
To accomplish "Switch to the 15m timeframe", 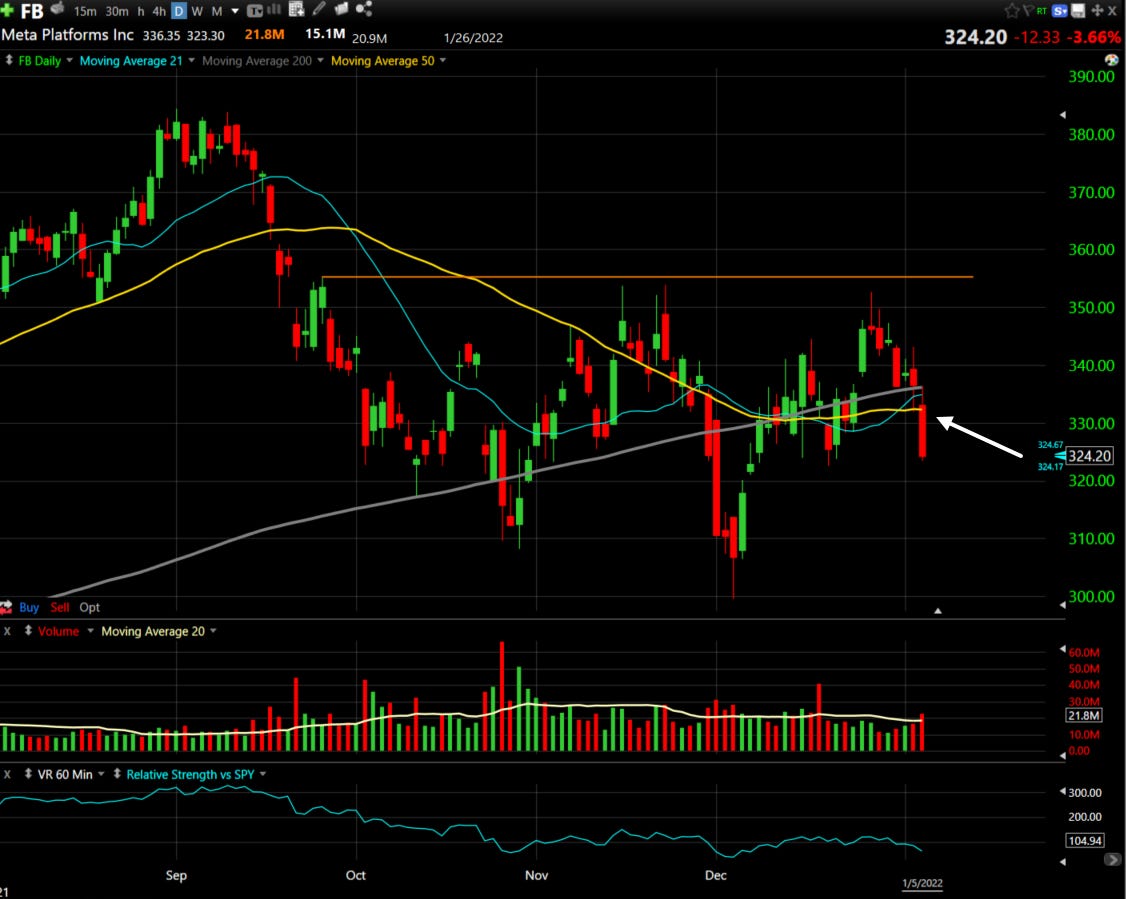I will (x=85, y=11).
